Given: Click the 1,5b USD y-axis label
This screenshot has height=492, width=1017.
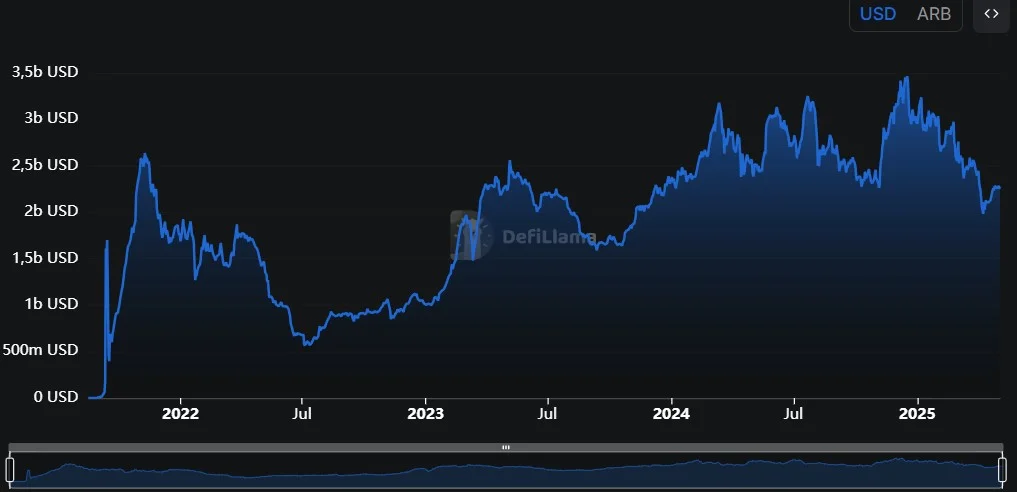Looking at the screenshot, I should point(45,257).
